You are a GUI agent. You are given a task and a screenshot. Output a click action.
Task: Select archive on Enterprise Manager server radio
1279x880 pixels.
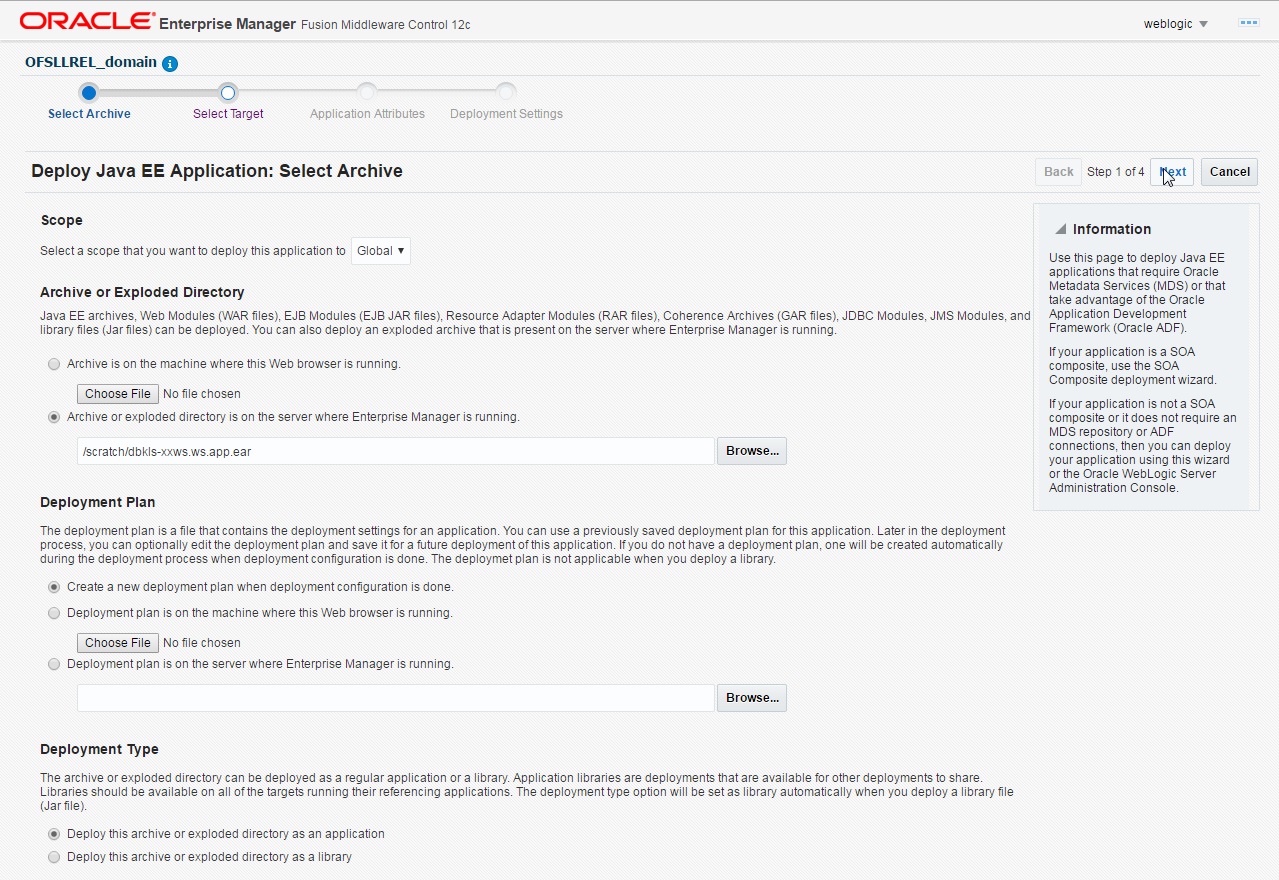(x=54, y=417)
